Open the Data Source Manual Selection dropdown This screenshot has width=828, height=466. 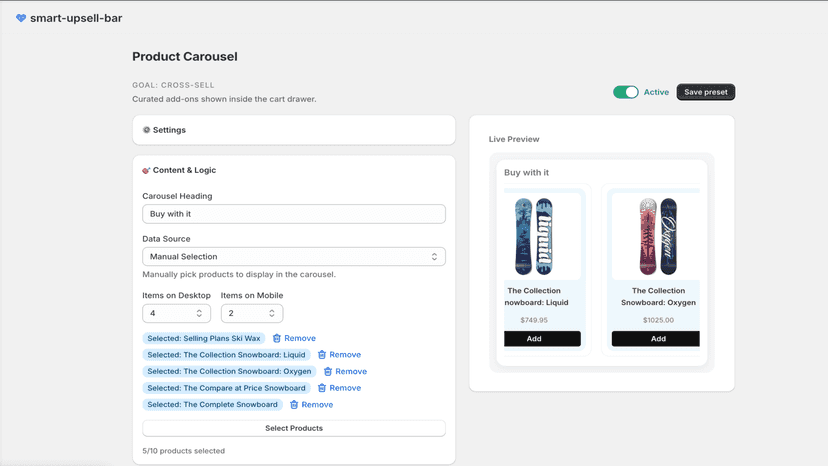point(294,257)
